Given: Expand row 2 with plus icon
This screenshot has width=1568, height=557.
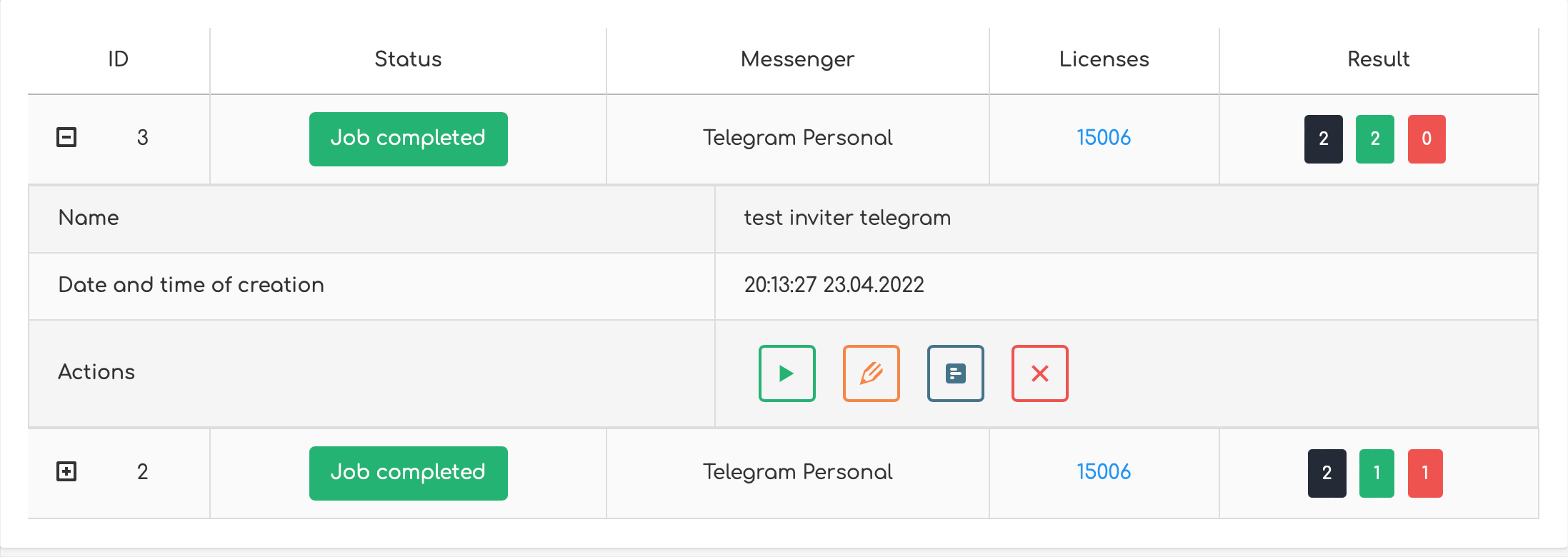Looking at the screenshot, I should coord(66,471).
